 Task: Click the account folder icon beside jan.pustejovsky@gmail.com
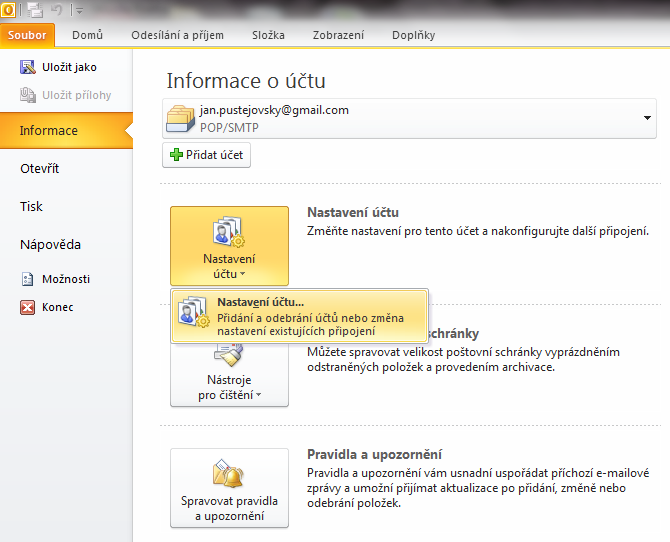180,119
